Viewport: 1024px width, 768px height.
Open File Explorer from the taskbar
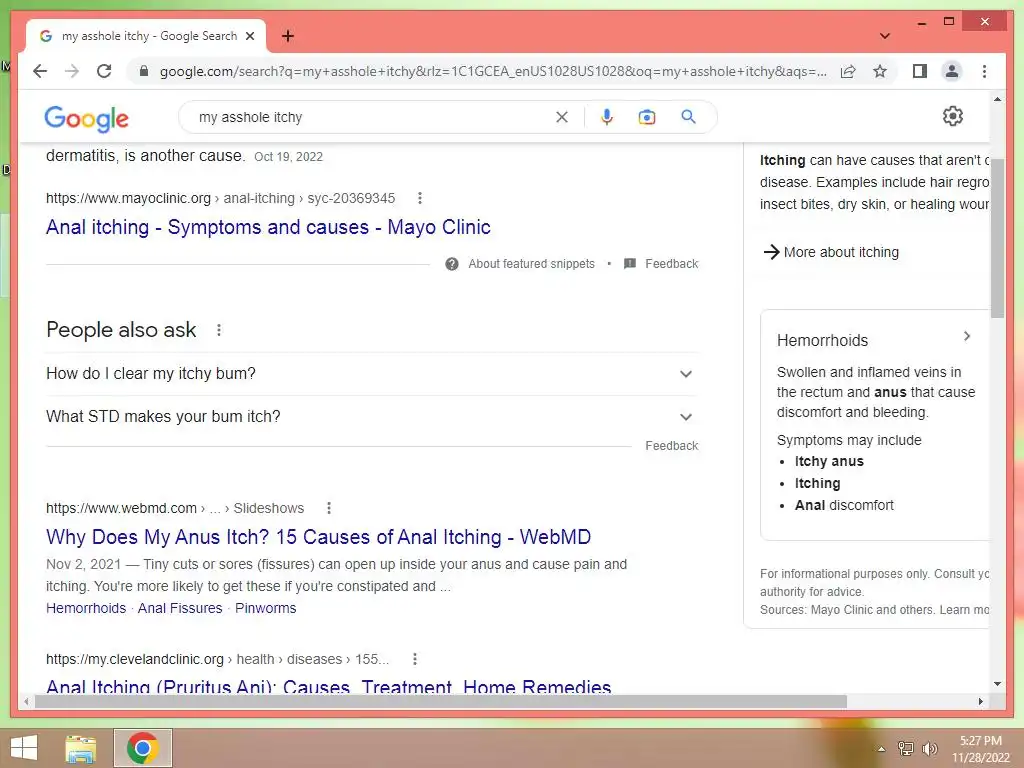(81, 748)
